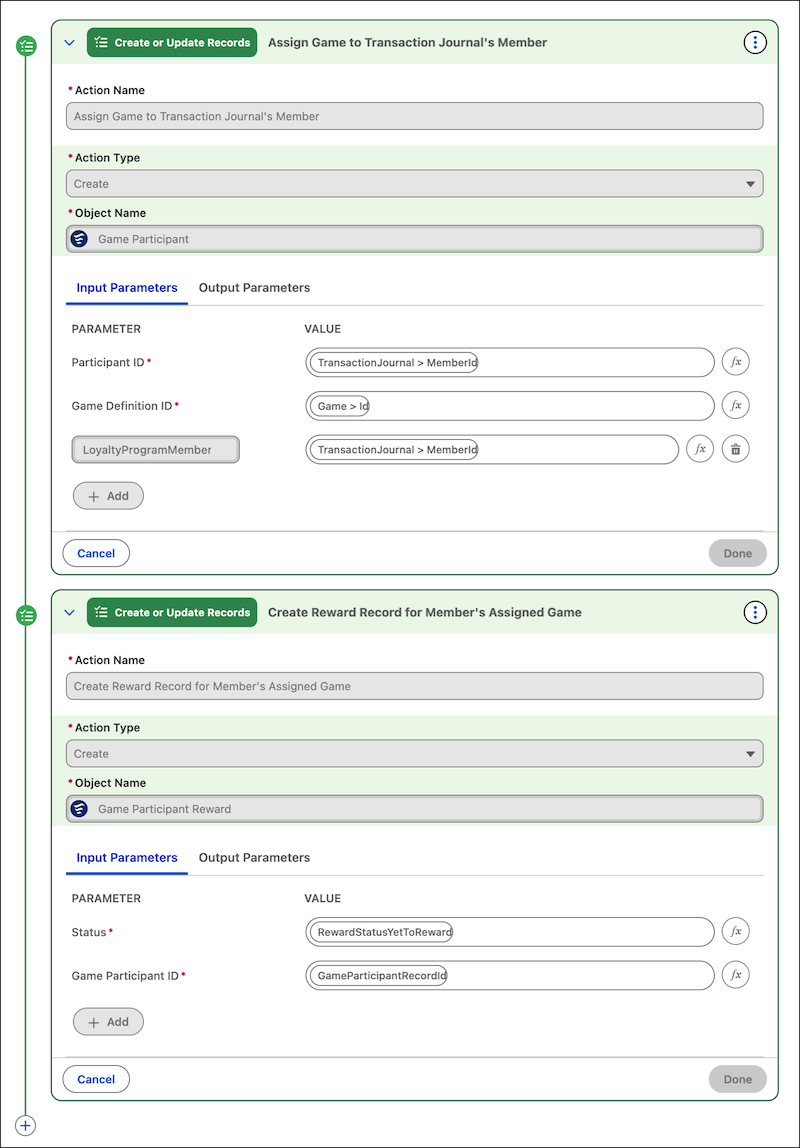Viewport: 800px width, 1148px height.
Task: Click the object icon beside Game Participant
Action: [80, 239]
